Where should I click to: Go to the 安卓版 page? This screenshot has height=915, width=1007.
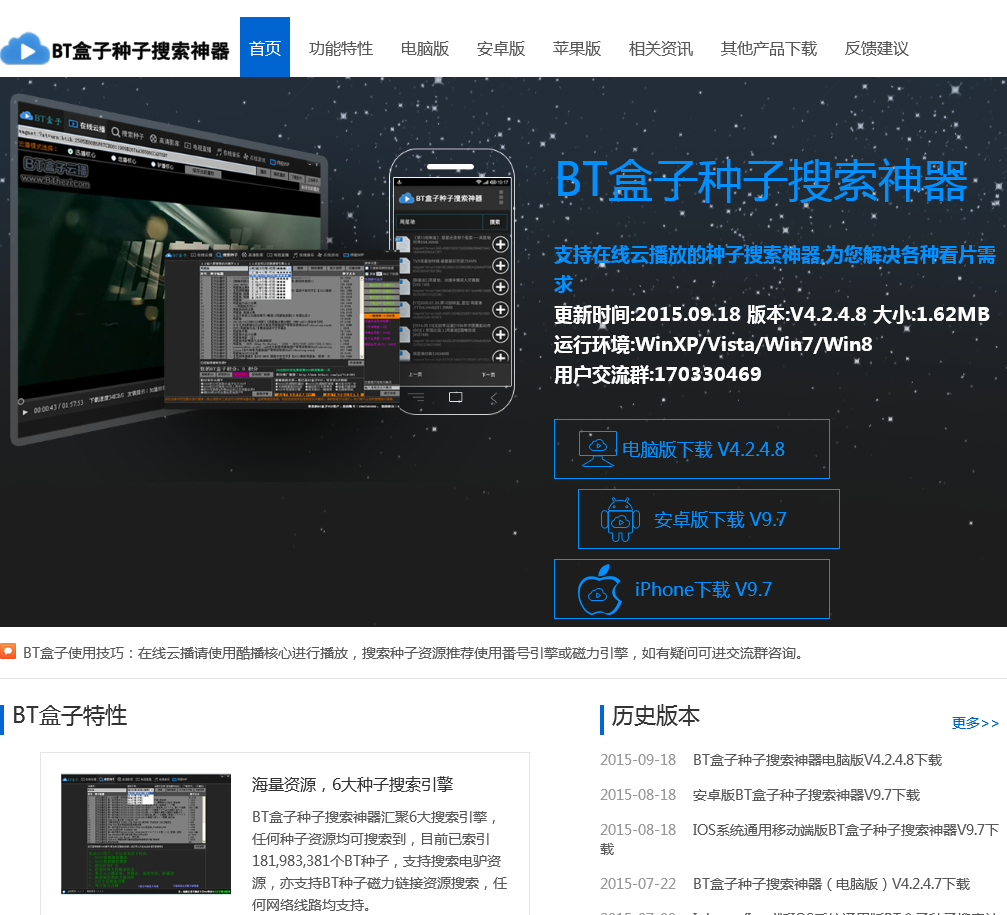click(x=500, y=49)
